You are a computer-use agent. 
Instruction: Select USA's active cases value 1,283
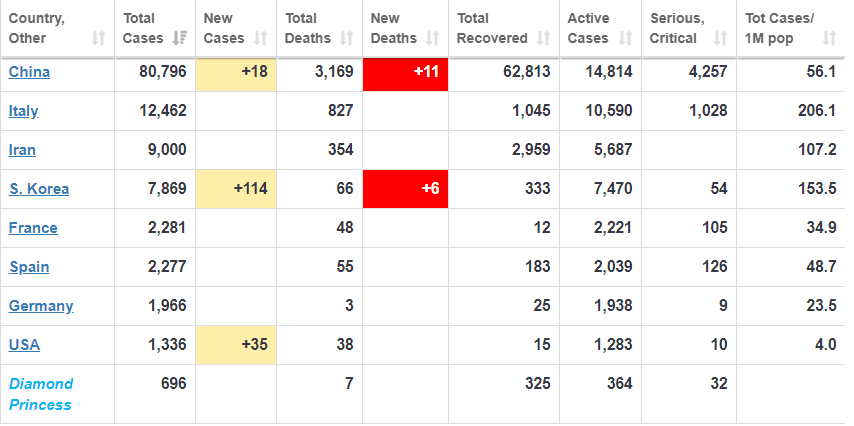click(x=613, y=345)
